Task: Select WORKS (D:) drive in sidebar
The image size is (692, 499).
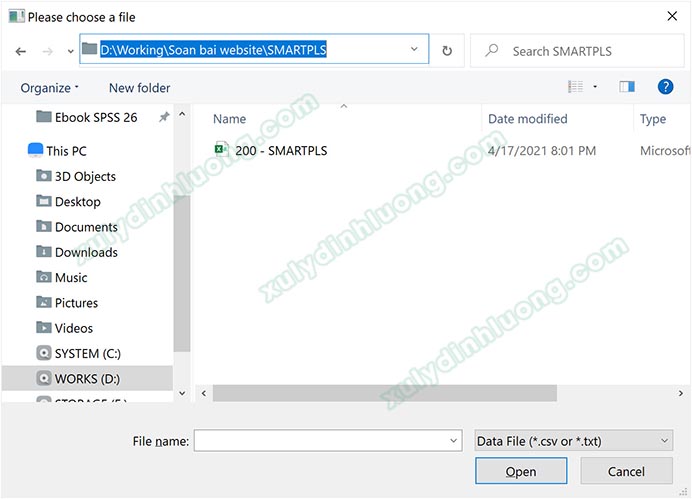Action: click(x=89, y=378)
